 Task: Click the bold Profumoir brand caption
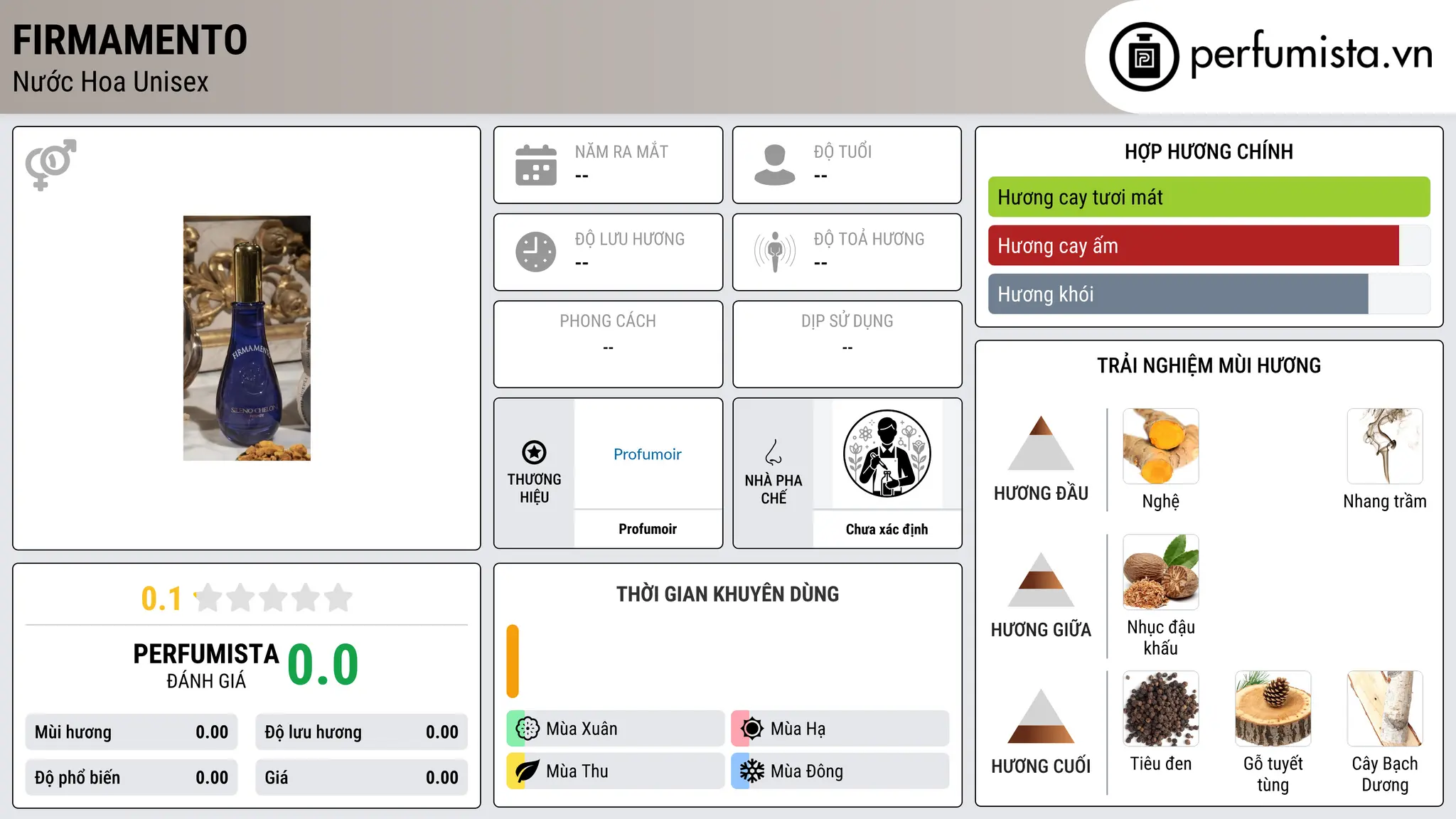647,529
